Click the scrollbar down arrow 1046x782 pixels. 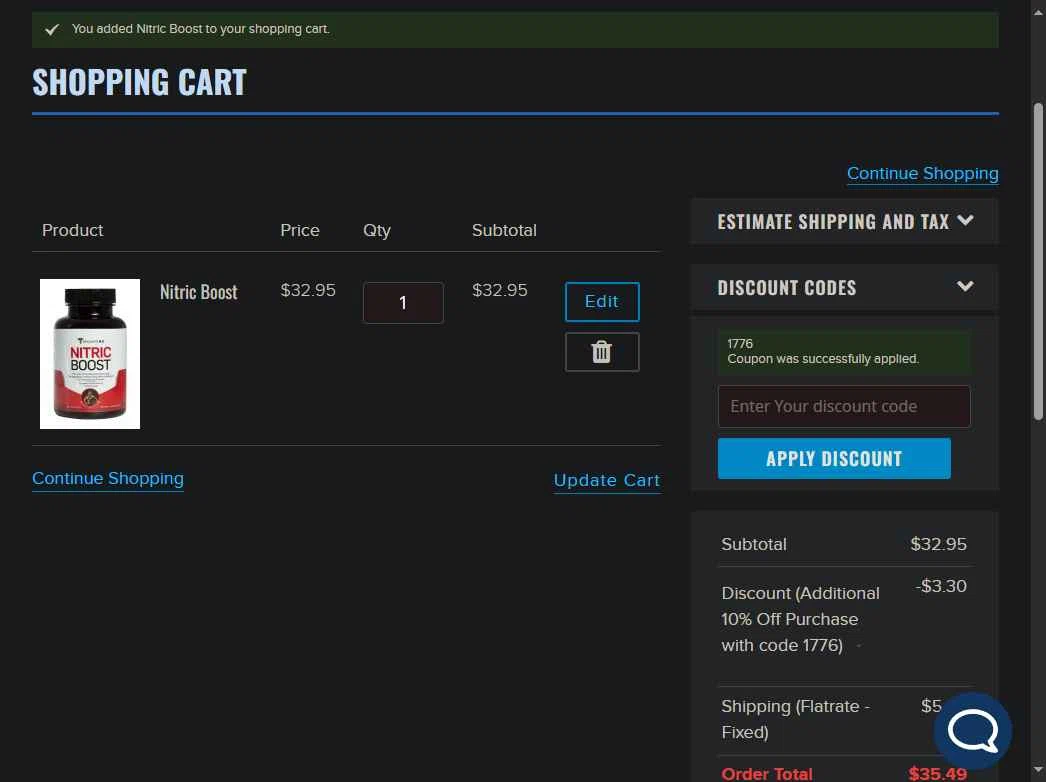(1037, 771)
